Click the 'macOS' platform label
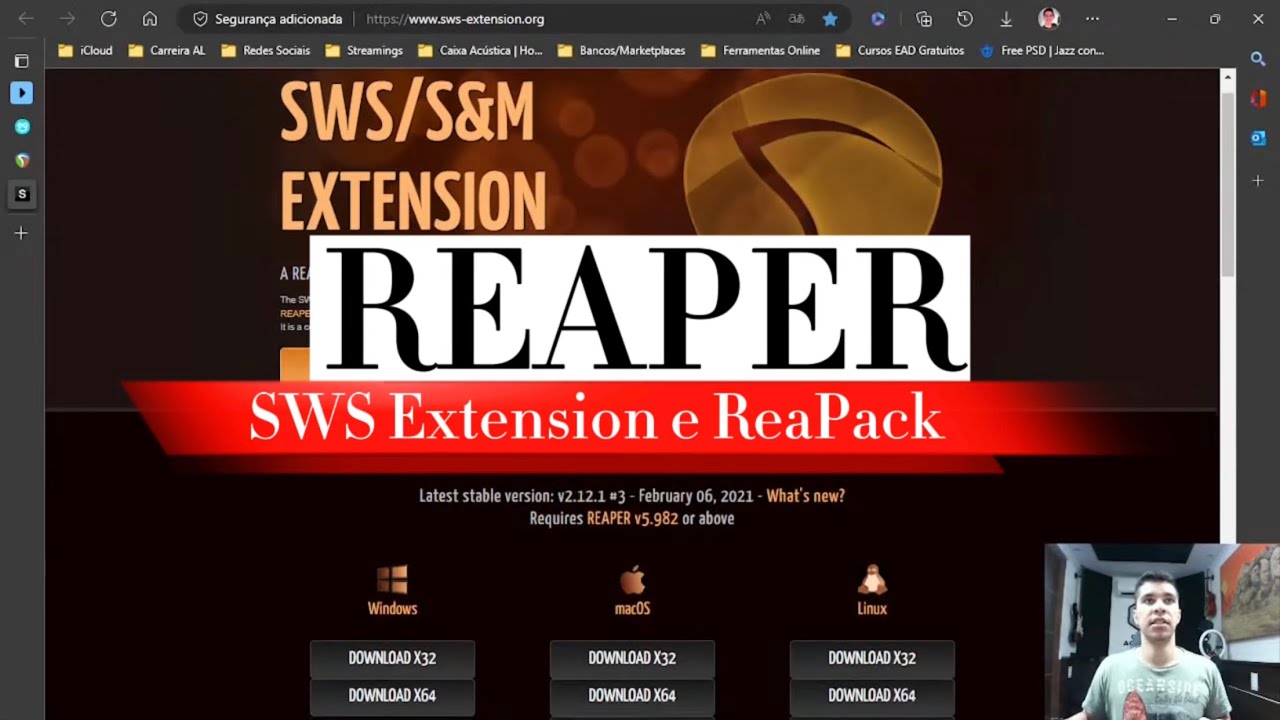The width and height of the screenshot is (1280, 720). [x=632, y=609]
